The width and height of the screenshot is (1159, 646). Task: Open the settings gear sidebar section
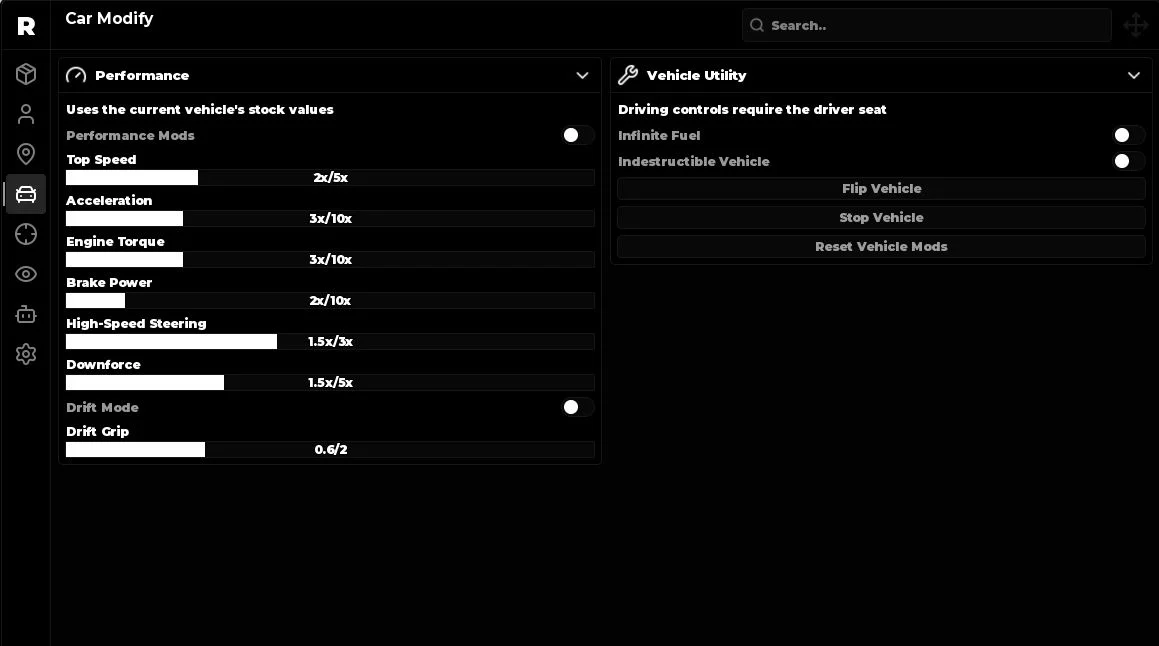[26, 354]
